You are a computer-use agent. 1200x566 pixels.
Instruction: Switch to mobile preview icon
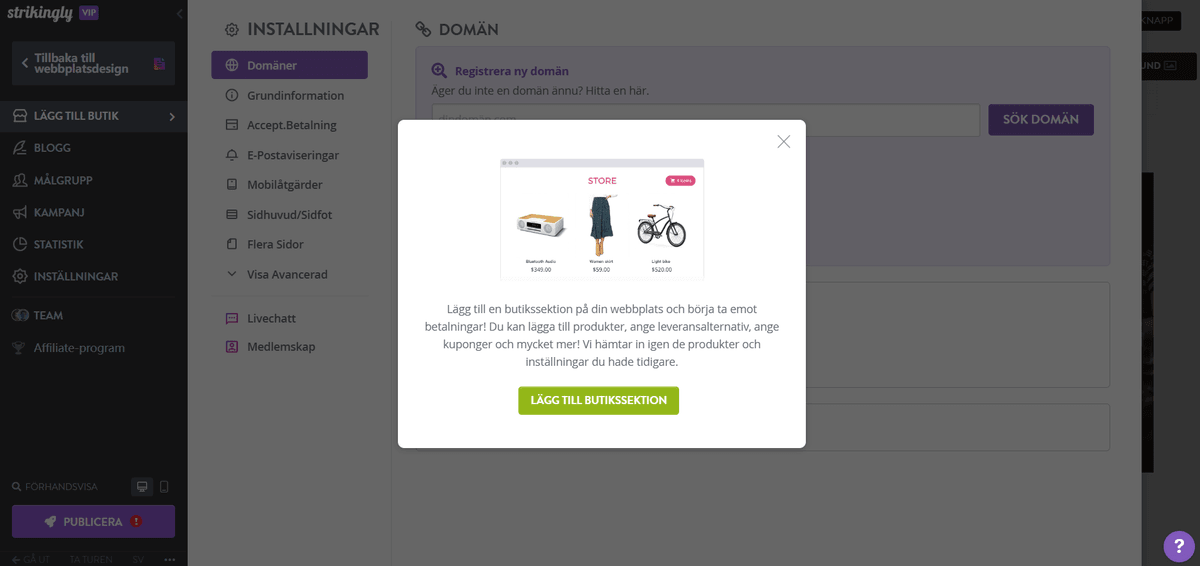pyautogui.click(x=164, y=487)
